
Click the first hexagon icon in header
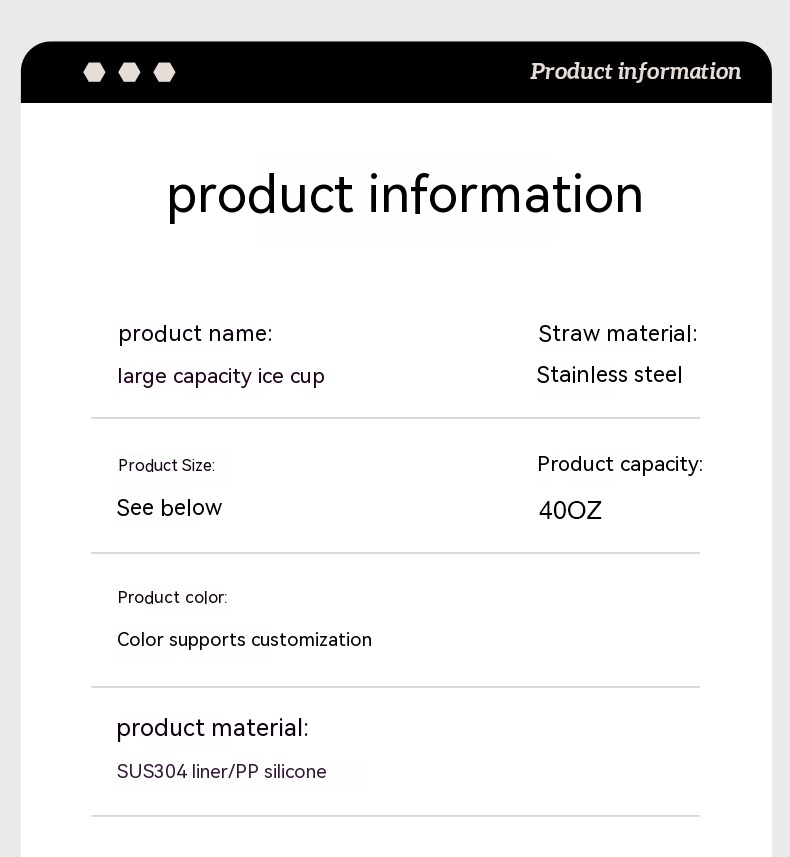94,72
